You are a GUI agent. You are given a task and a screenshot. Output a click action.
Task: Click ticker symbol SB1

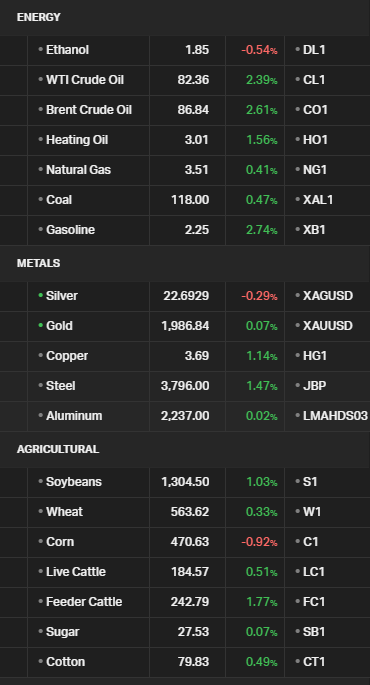tap(314, 632)
